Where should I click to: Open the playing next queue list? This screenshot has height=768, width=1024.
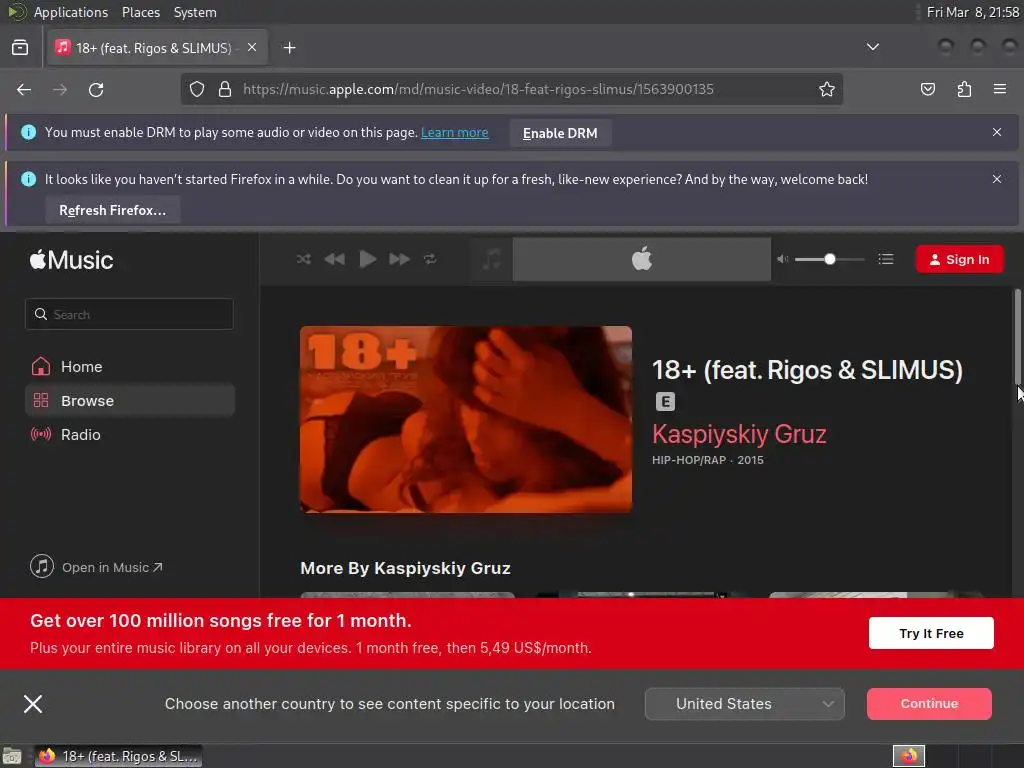(x=886, y=259)
